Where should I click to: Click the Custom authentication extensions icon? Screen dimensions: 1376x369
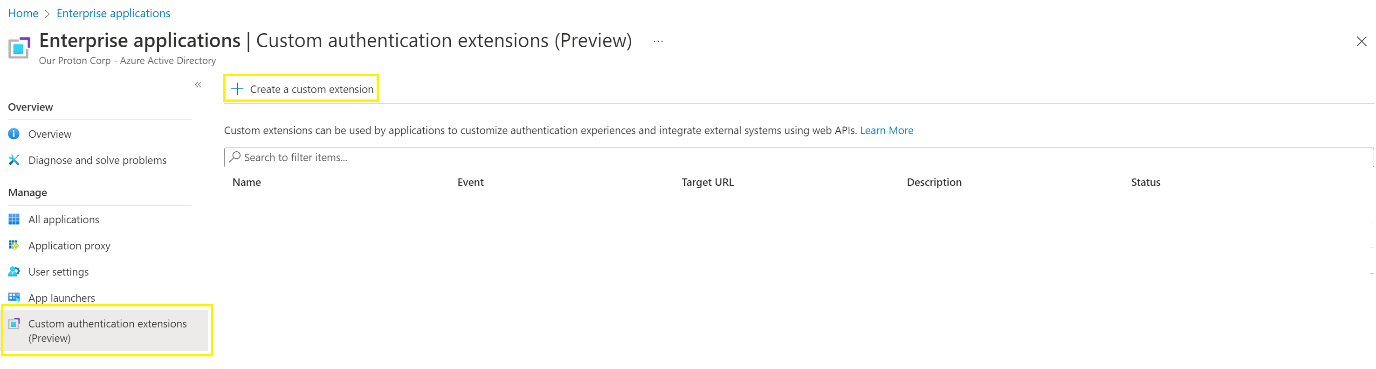pyautogui.click(x=14, y=324)
